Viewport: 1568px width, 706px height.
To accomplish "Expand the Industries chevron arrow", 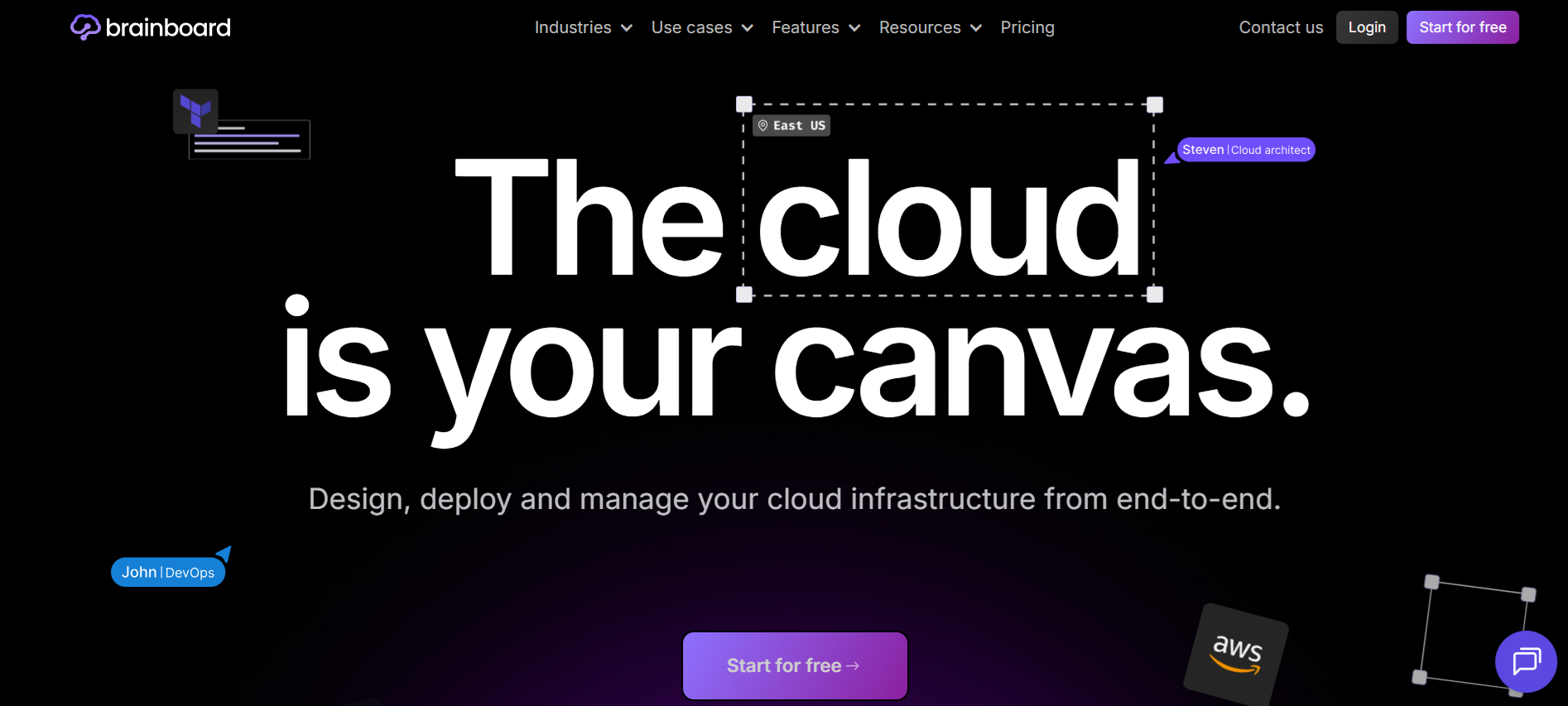I will pyautogui.click(x=627, y=28).
